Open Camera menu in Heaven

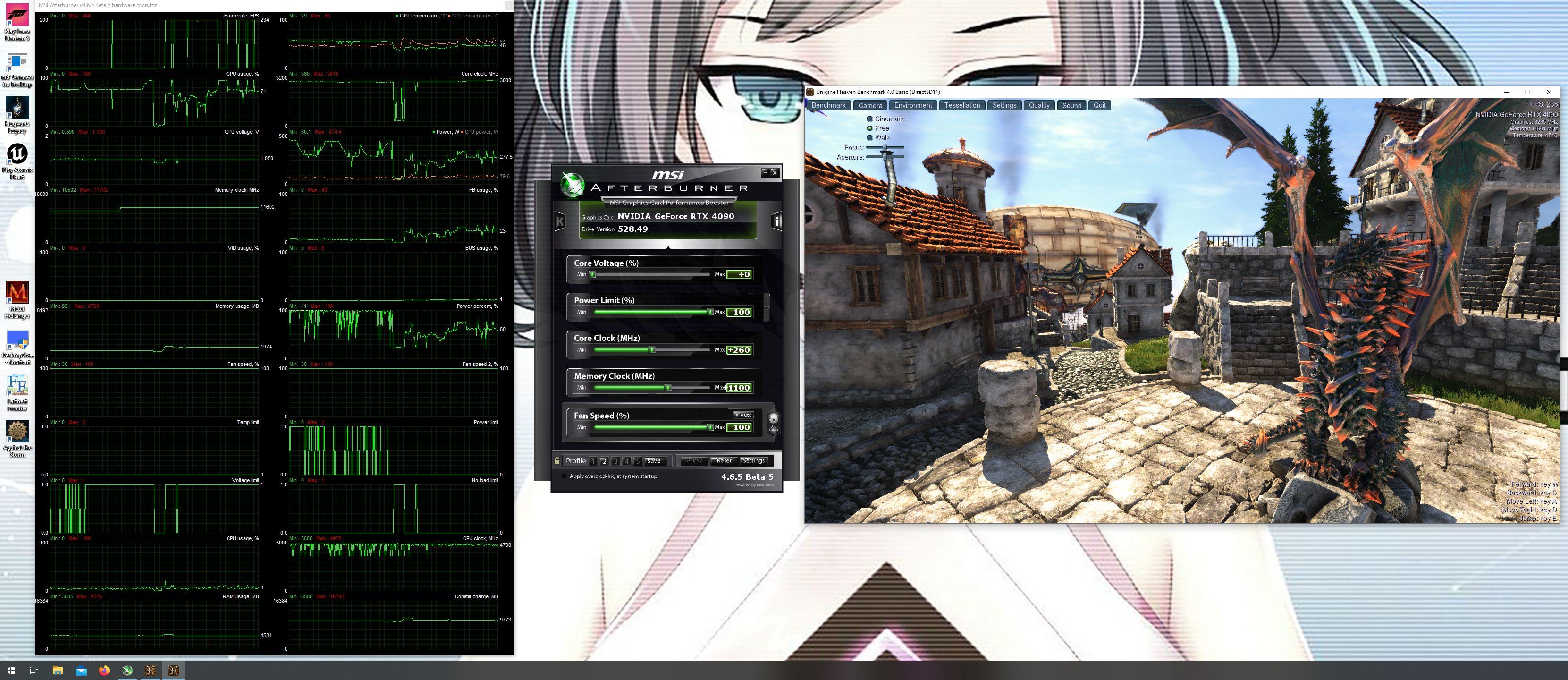(x=870, y=105)
